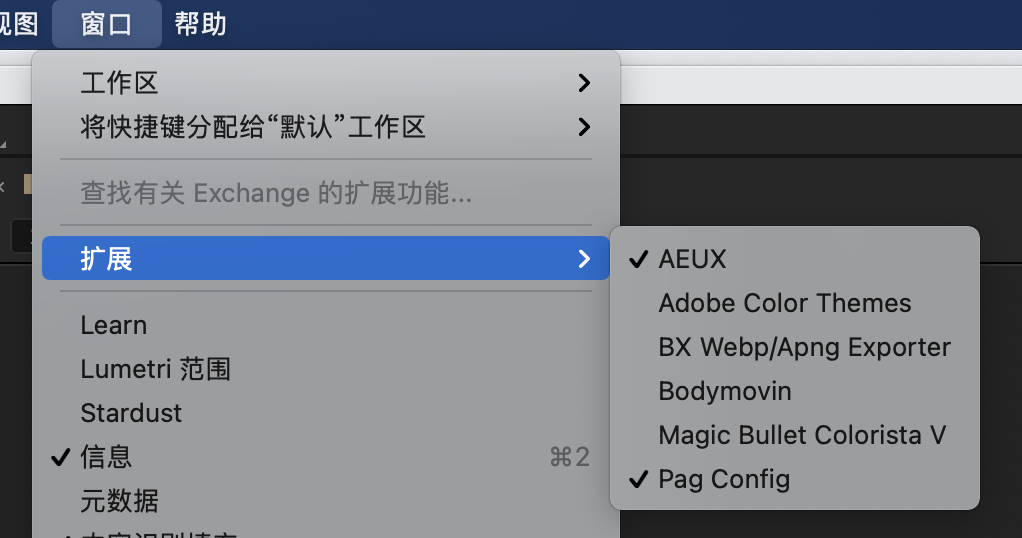Click the dark input field behind menu
The image size is (1022, 538).
tap(22, 235)
